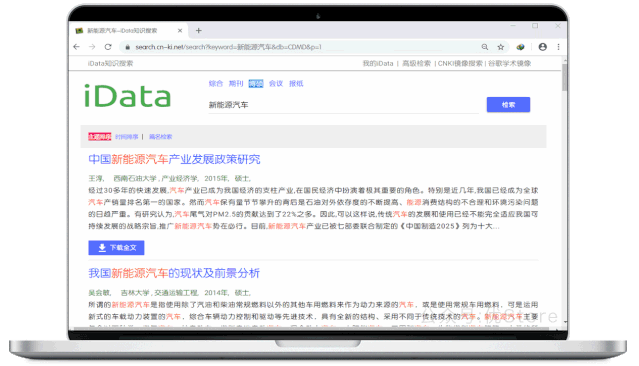
Task: Close the iData search browser tab
Action: (x=180, y=31)
